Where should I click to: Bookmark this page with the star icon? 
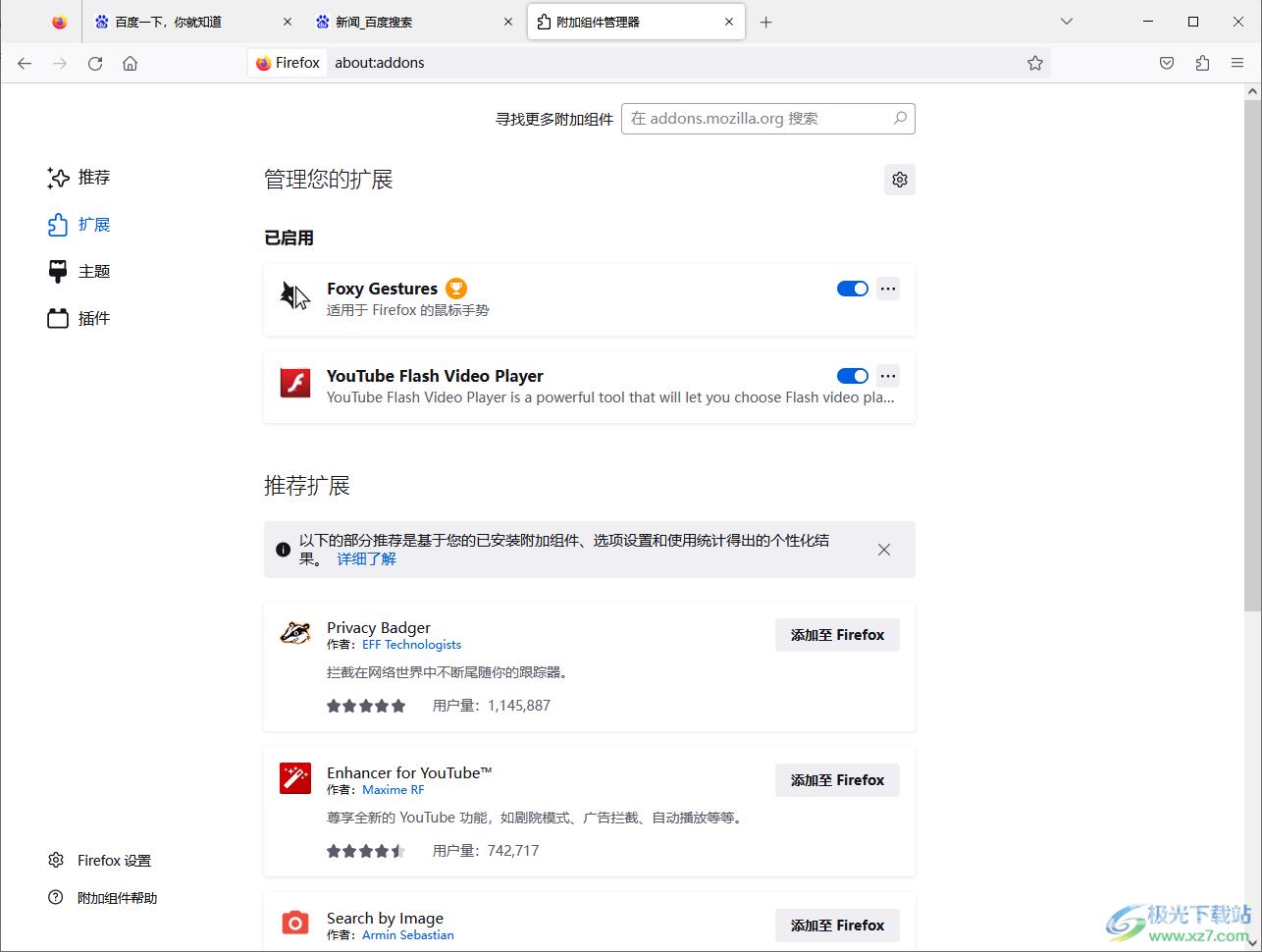pos(1035,63)
